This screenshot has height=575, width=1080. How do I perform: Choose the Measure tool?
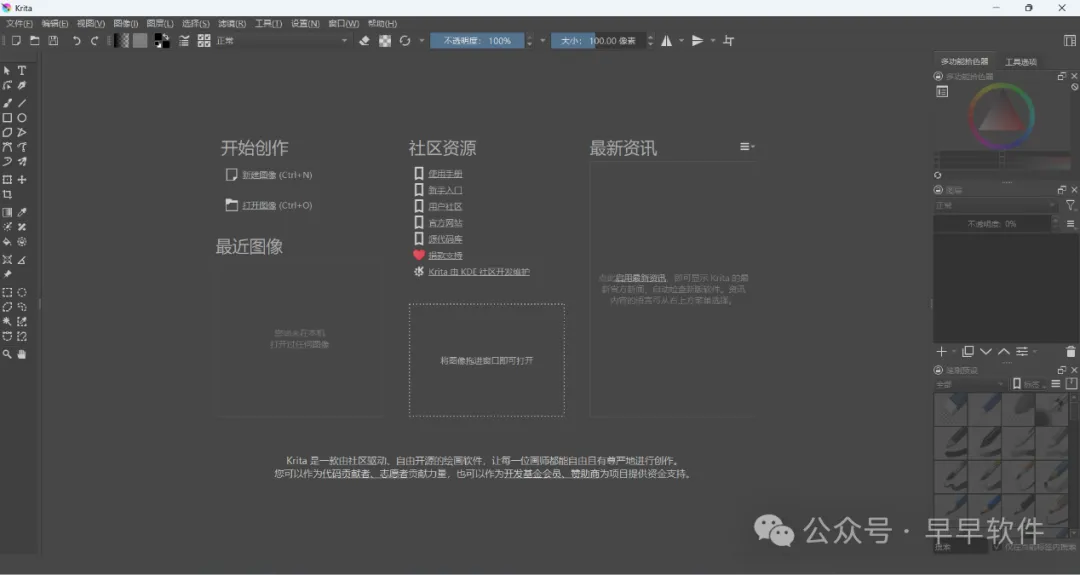22,260
